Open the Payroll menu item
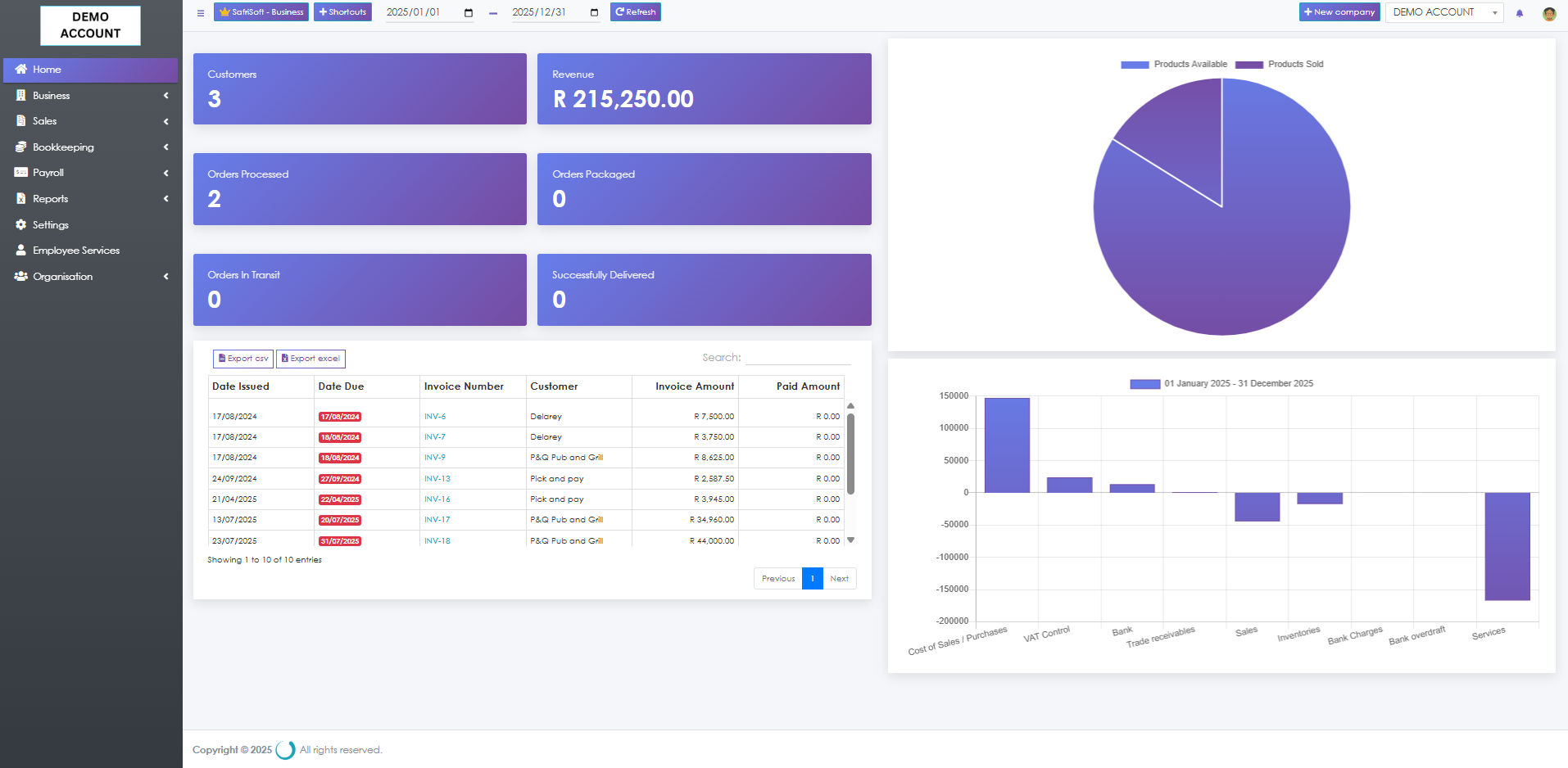The image size is (1568, 768). coord(90,173)
